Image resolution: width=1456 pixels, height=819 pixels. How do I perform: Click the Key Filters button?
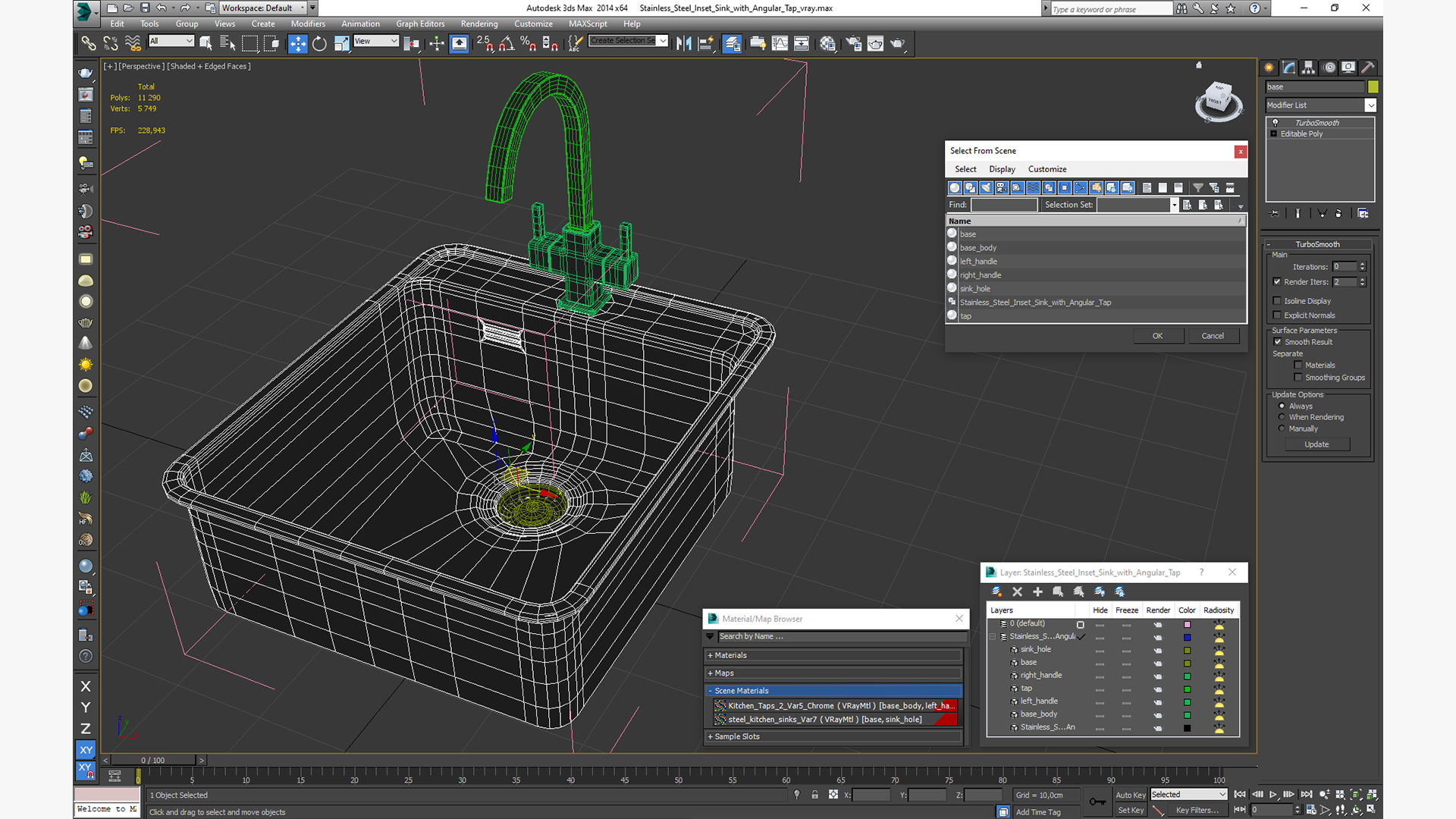click(1197, 810)
